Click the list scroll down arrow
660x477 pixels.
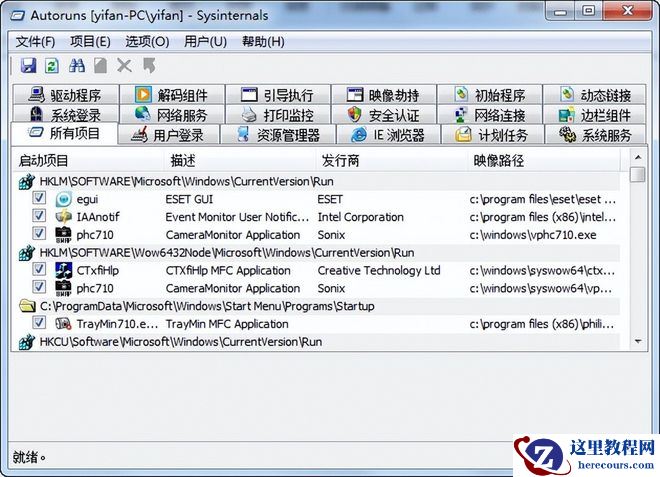(x=638, y=341)
